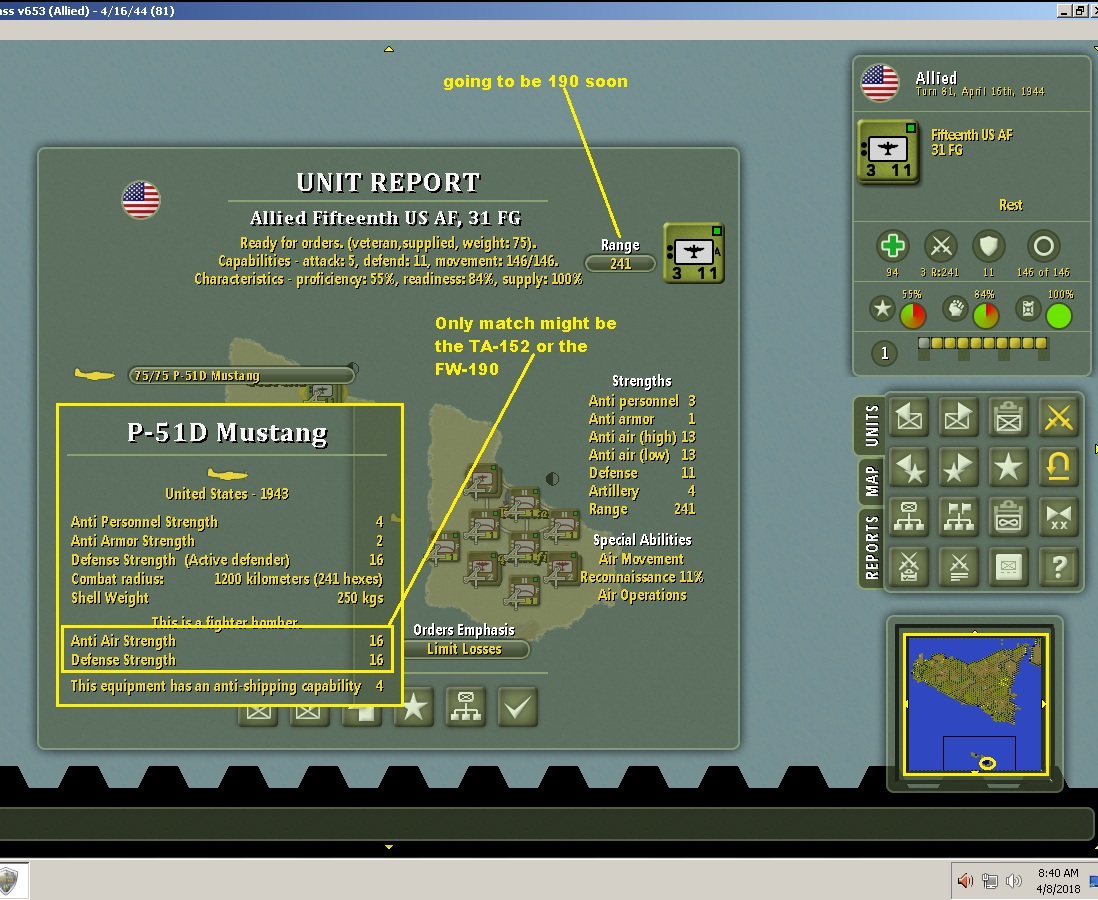Click the "Fifteenth US AF" unit name text
Viewport: 1098px width, 900px height.
pyautogui.click(x=971, y=135)
